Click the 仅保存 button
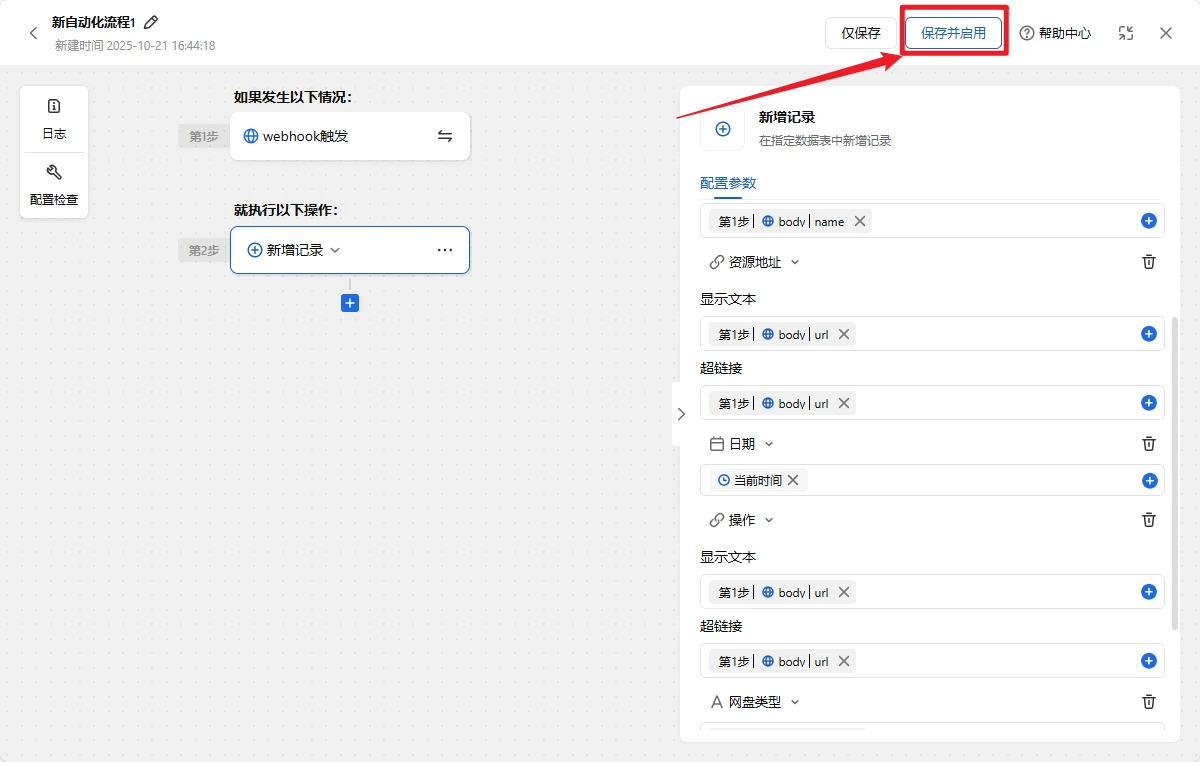1200x762 pixels. click(x=860, y=33)
